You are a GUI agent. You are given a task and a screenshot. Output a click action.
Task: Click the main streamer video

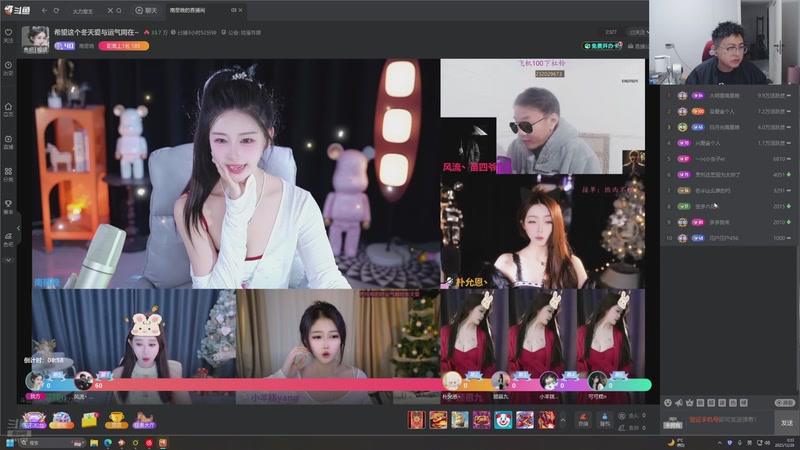click(236, 173)
